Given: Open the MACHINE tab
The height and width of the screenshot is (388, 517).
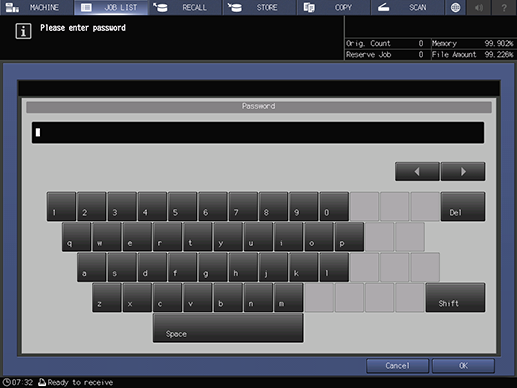Looking at the screenshot, I should tap(36, 7).
